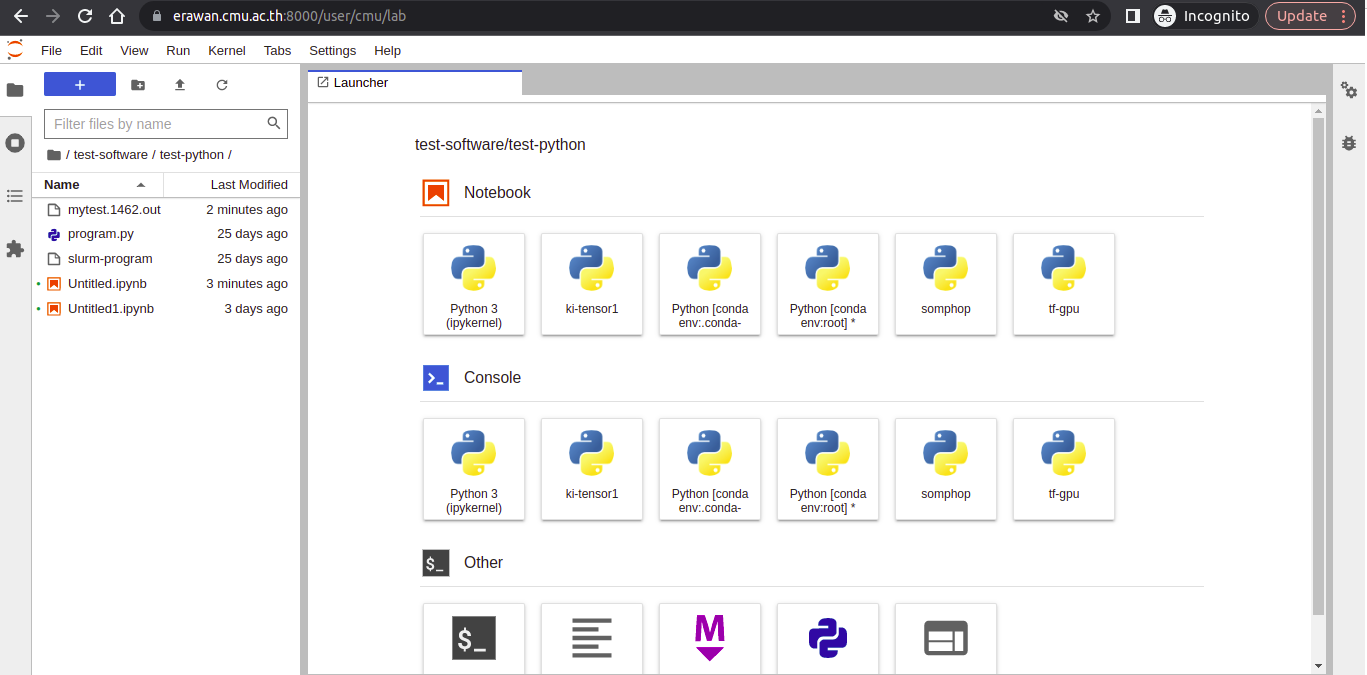Create a new folder via toolbar icon
Image resolution: width=1367 pixels, height=675 pixels.
[138, 85]
